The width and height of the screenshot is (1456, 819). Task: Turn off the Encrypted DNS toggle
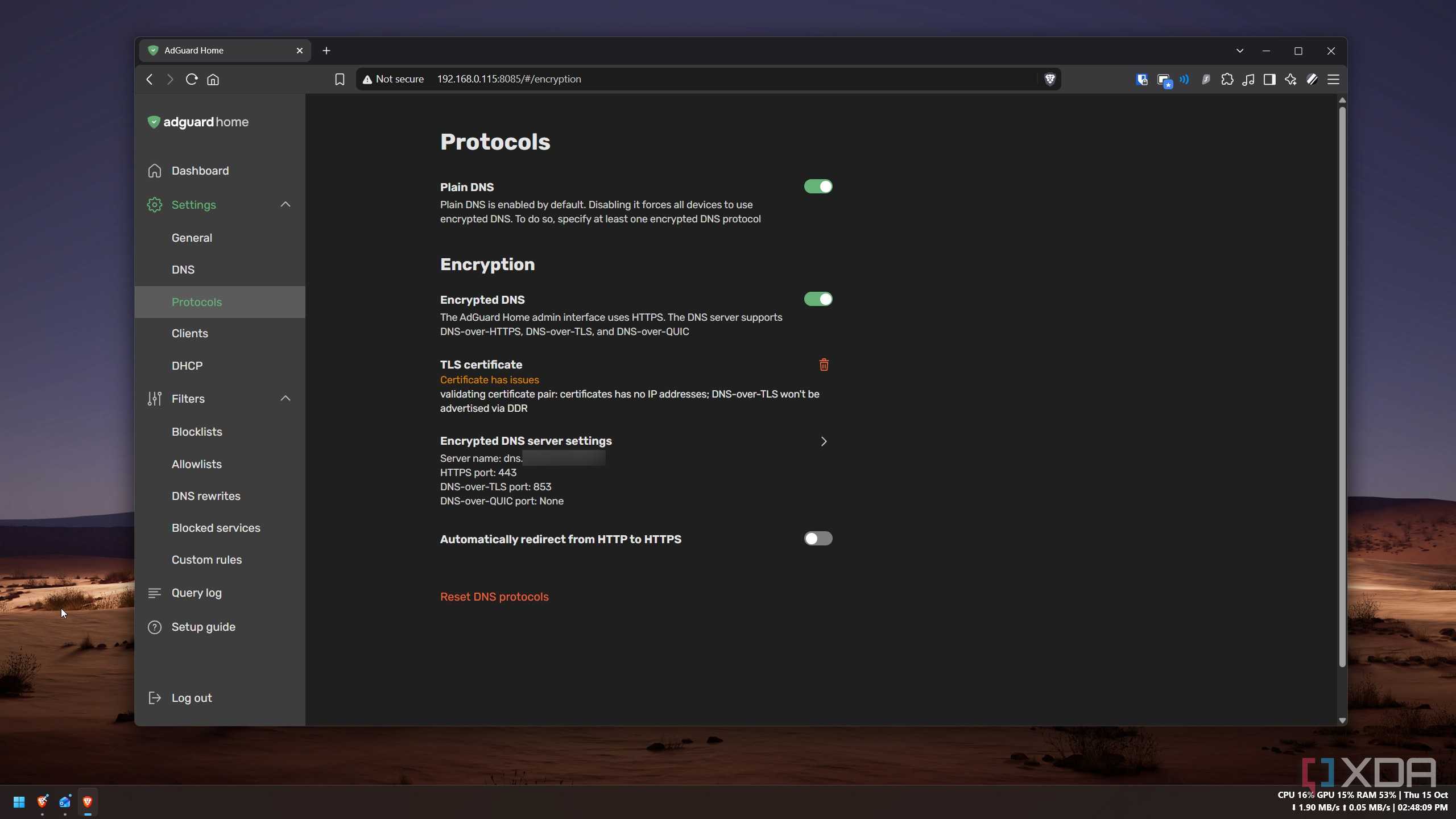[x=818, y=299]
